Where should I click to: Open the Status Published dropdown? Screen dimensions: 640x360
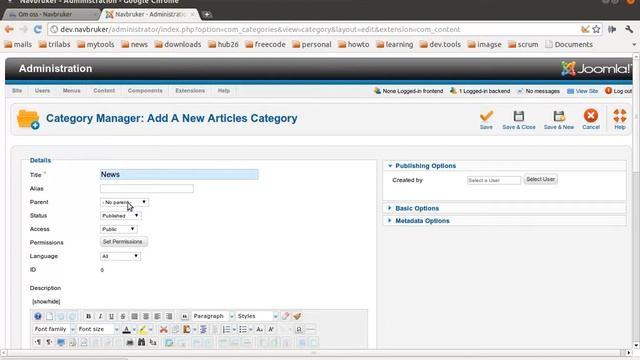pyautogui.click(x=120, y=216)
